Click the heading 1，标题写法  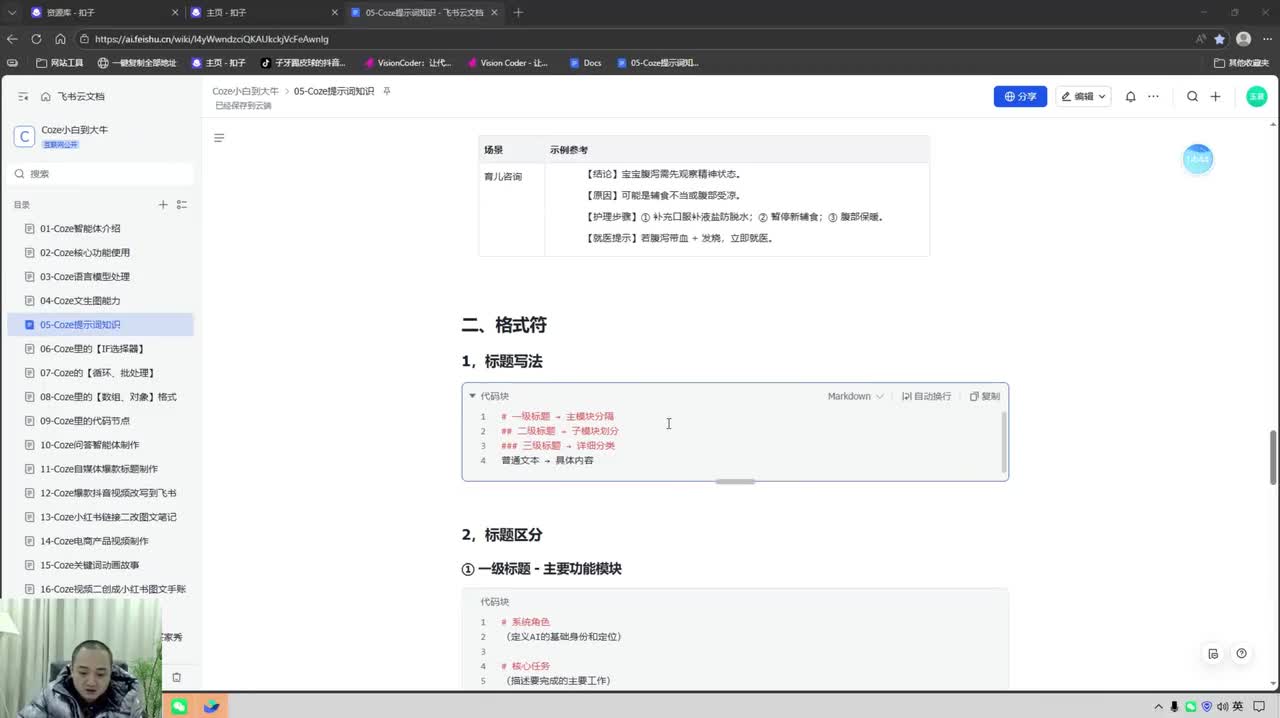pos(502,361)
